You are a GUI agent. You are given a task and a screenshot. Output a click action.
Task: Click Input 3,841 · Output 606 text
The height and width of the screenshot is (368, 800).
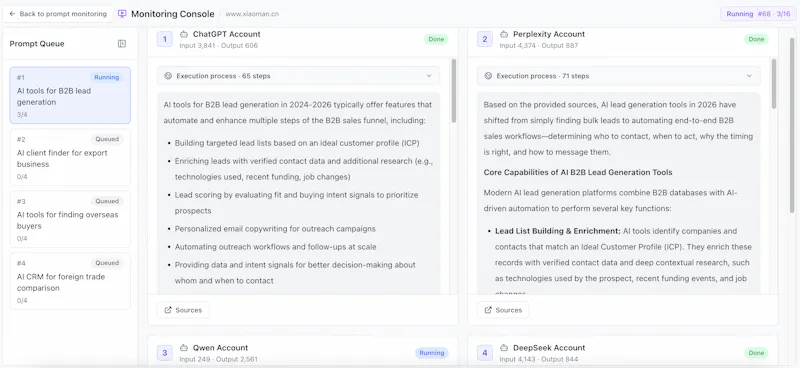218,46
